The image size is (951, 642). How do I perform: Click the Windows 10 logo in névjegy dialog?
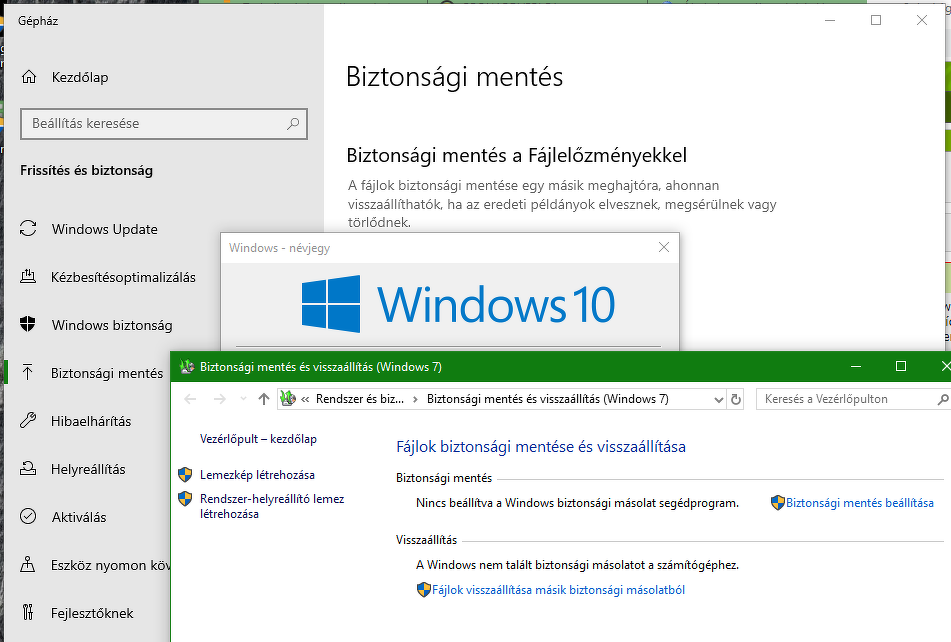coord(459,304)
